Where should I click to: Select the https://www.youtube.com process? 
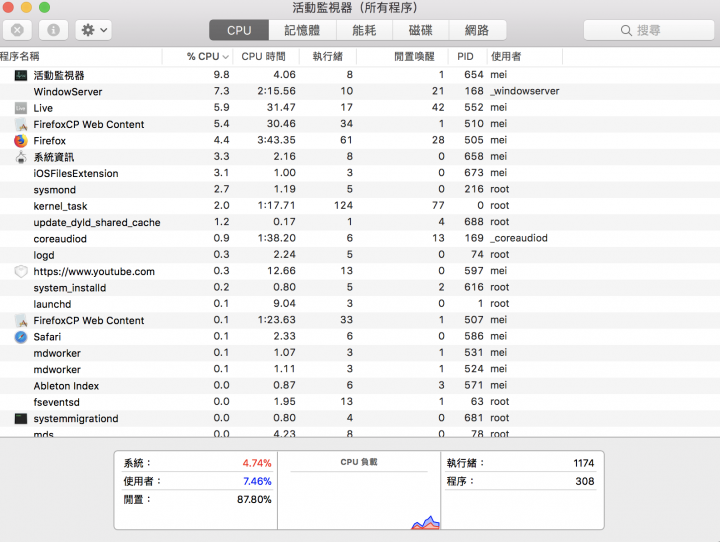point(360,271)
